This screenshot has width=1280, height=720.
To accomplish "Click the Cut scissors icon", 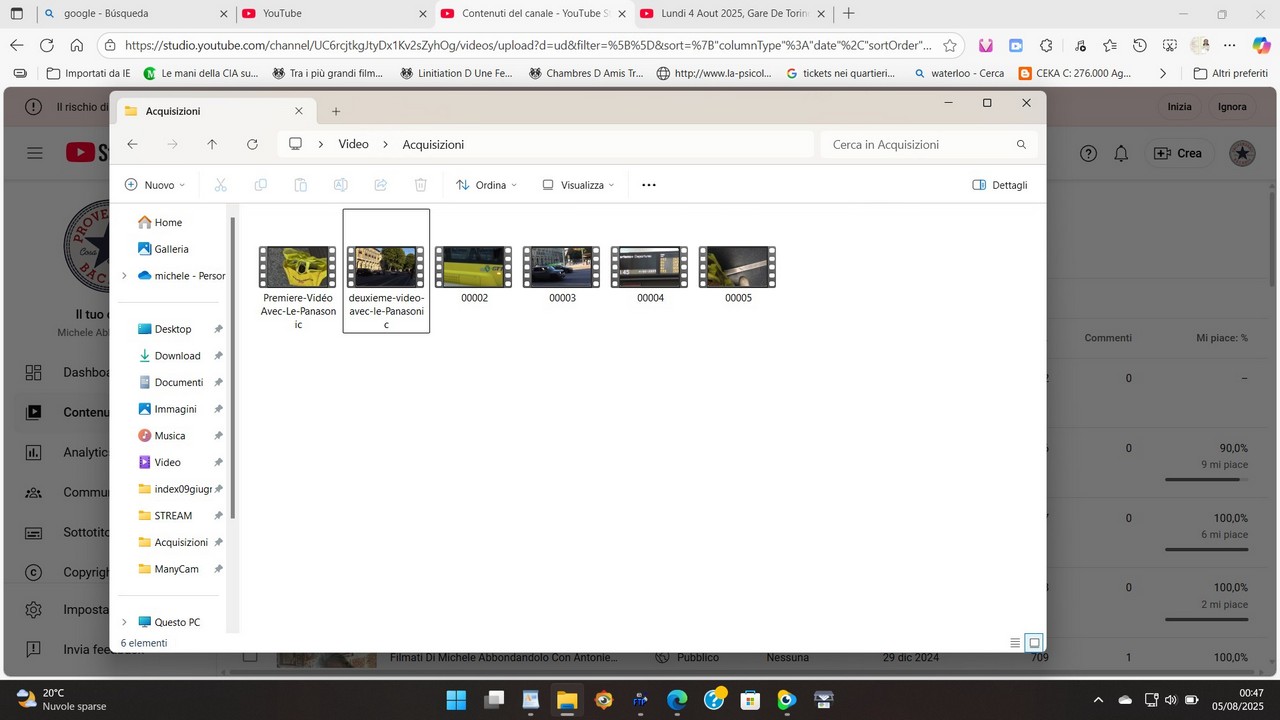I will coord(221,185).
